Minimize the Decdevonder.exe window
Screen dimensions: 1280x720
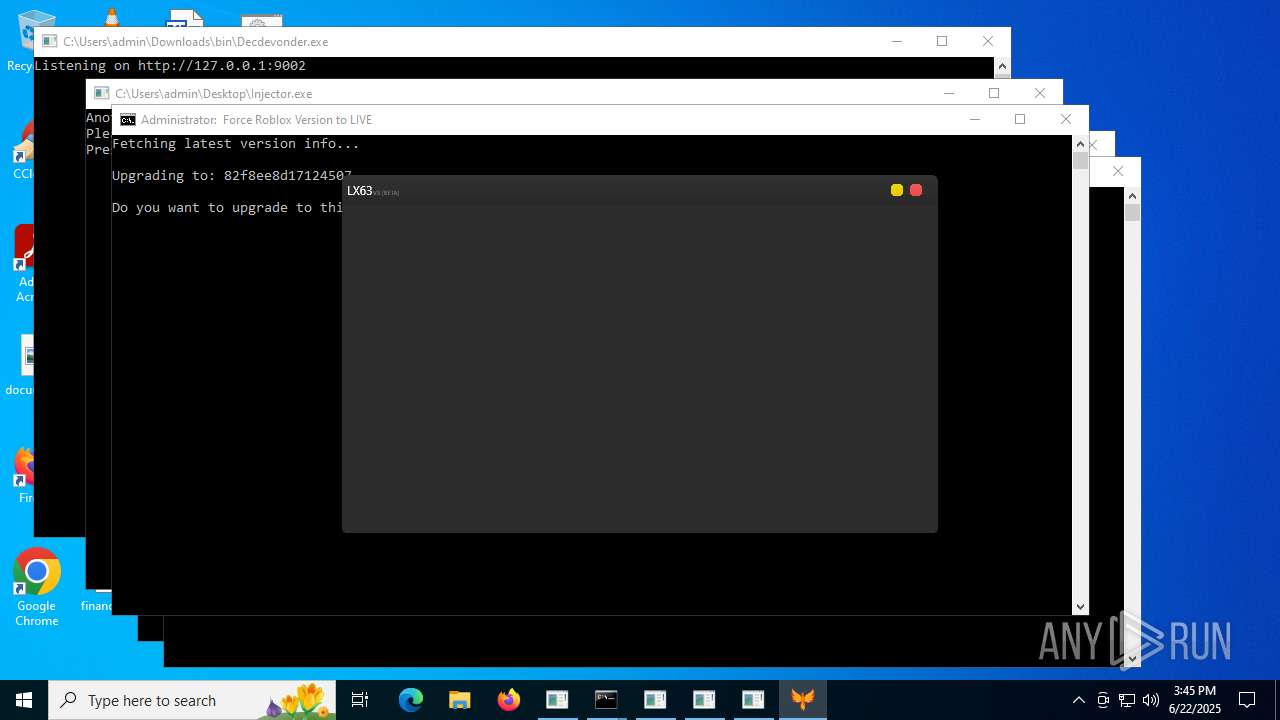point(897,41)
